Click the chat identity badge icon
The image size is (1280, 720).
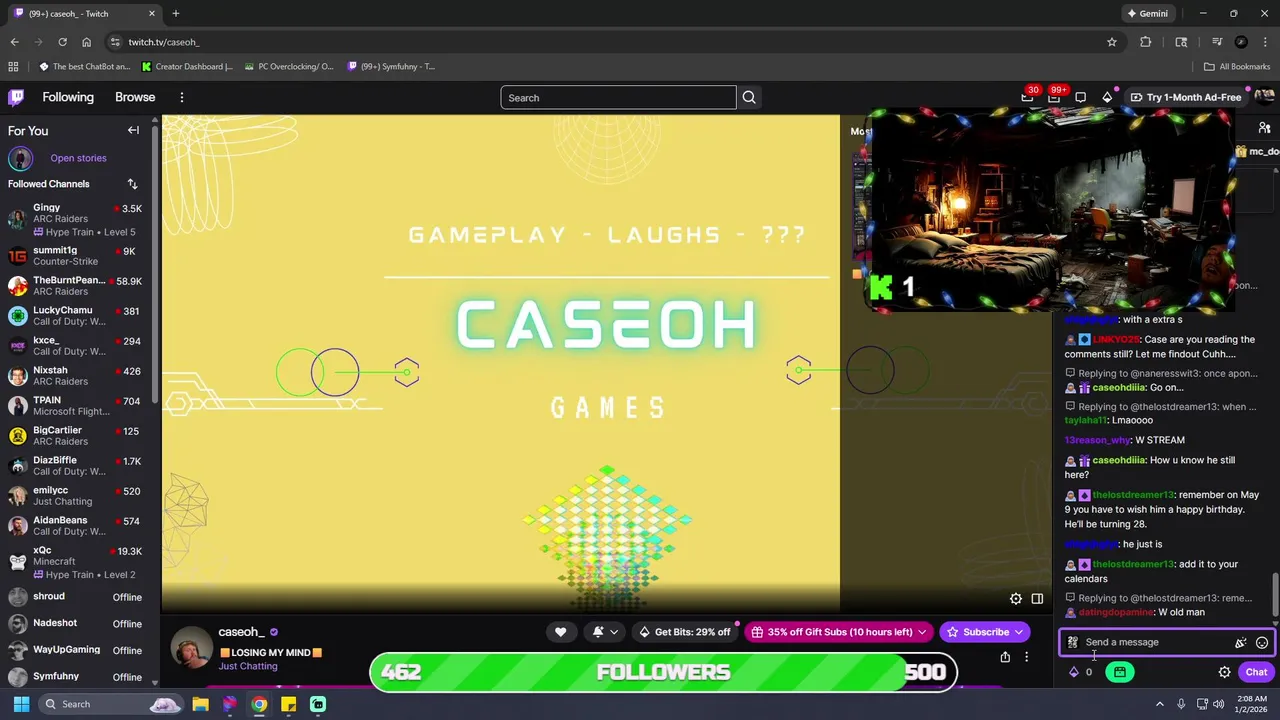(x=1072, y=642)
